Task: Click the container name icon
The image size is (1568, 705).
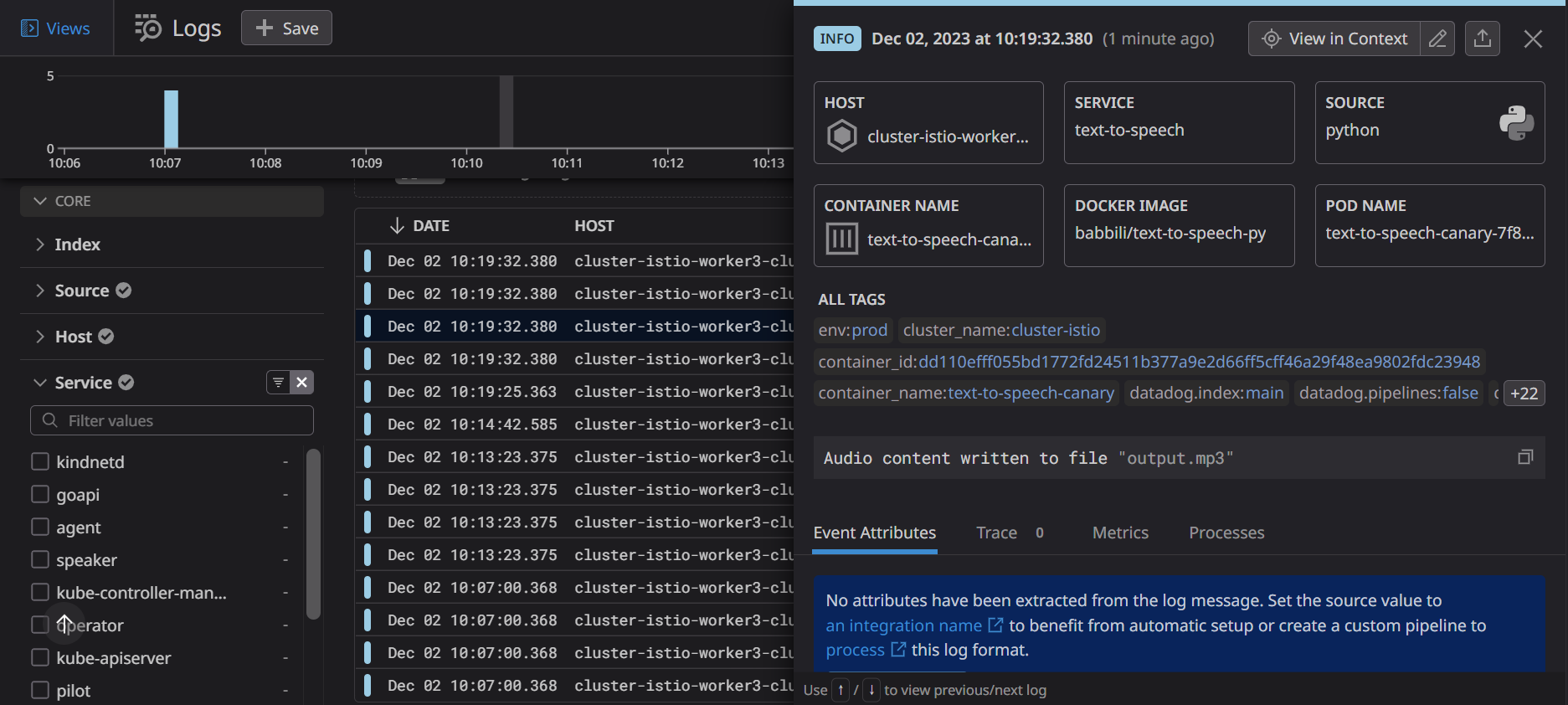Action: pos(842,239)
